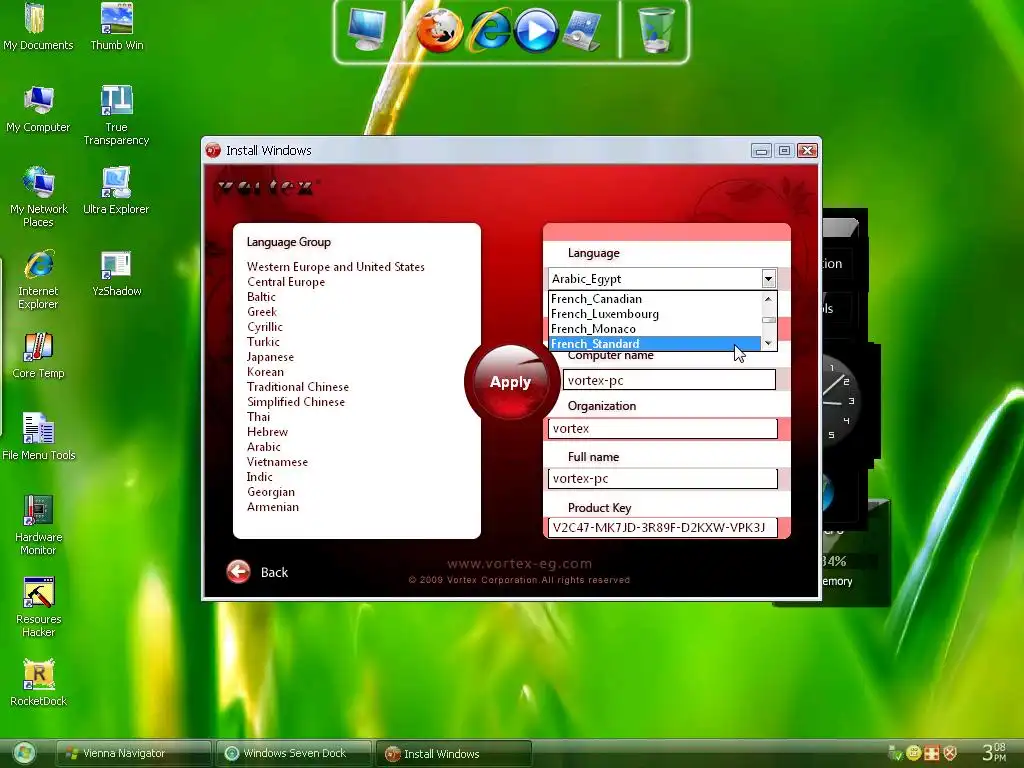Select Korean language group
Screen dimensions: 1024x768
pyautogui.click(x=265, y=372)
